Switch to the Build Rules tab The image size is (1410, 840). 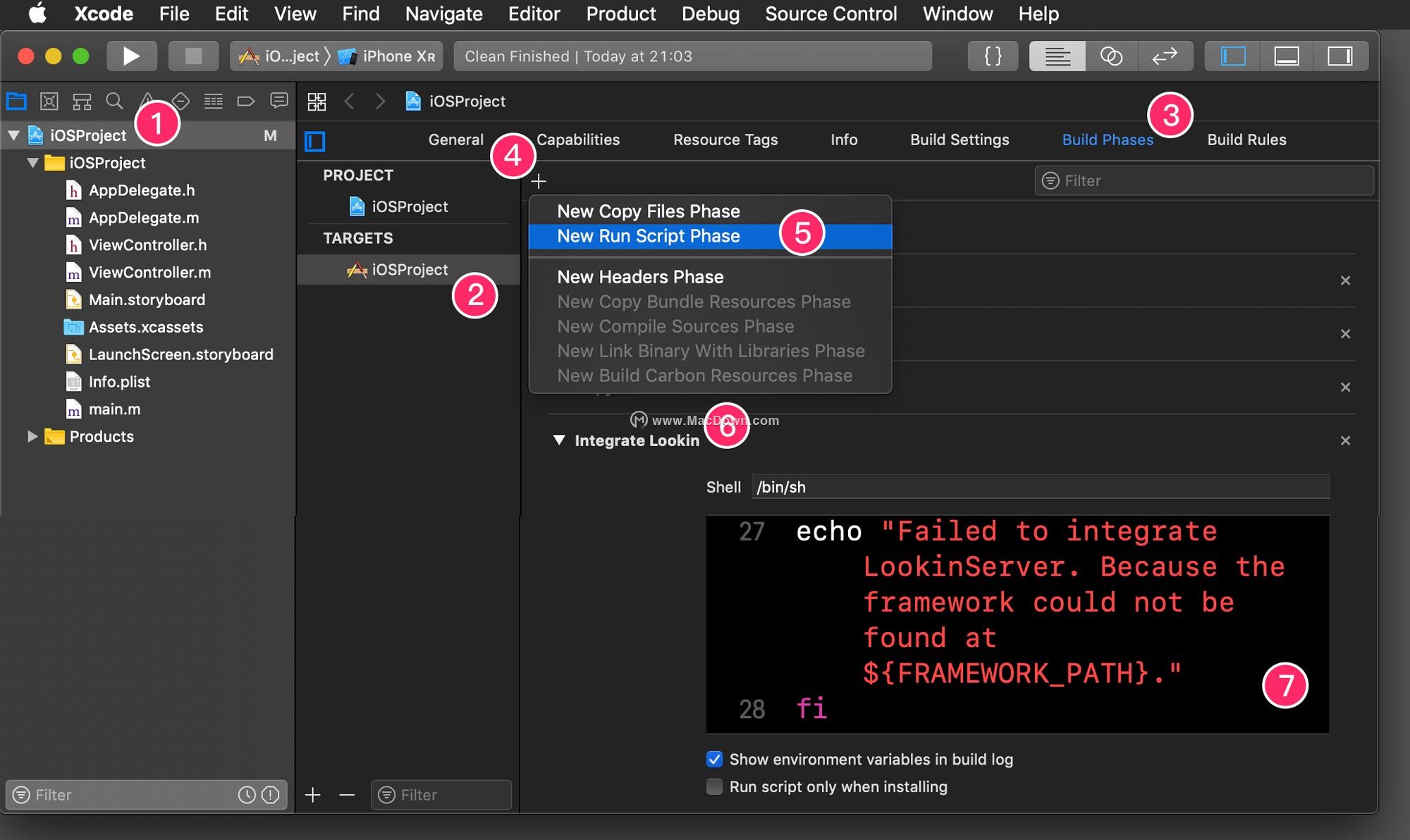[x=1246, y=140]
